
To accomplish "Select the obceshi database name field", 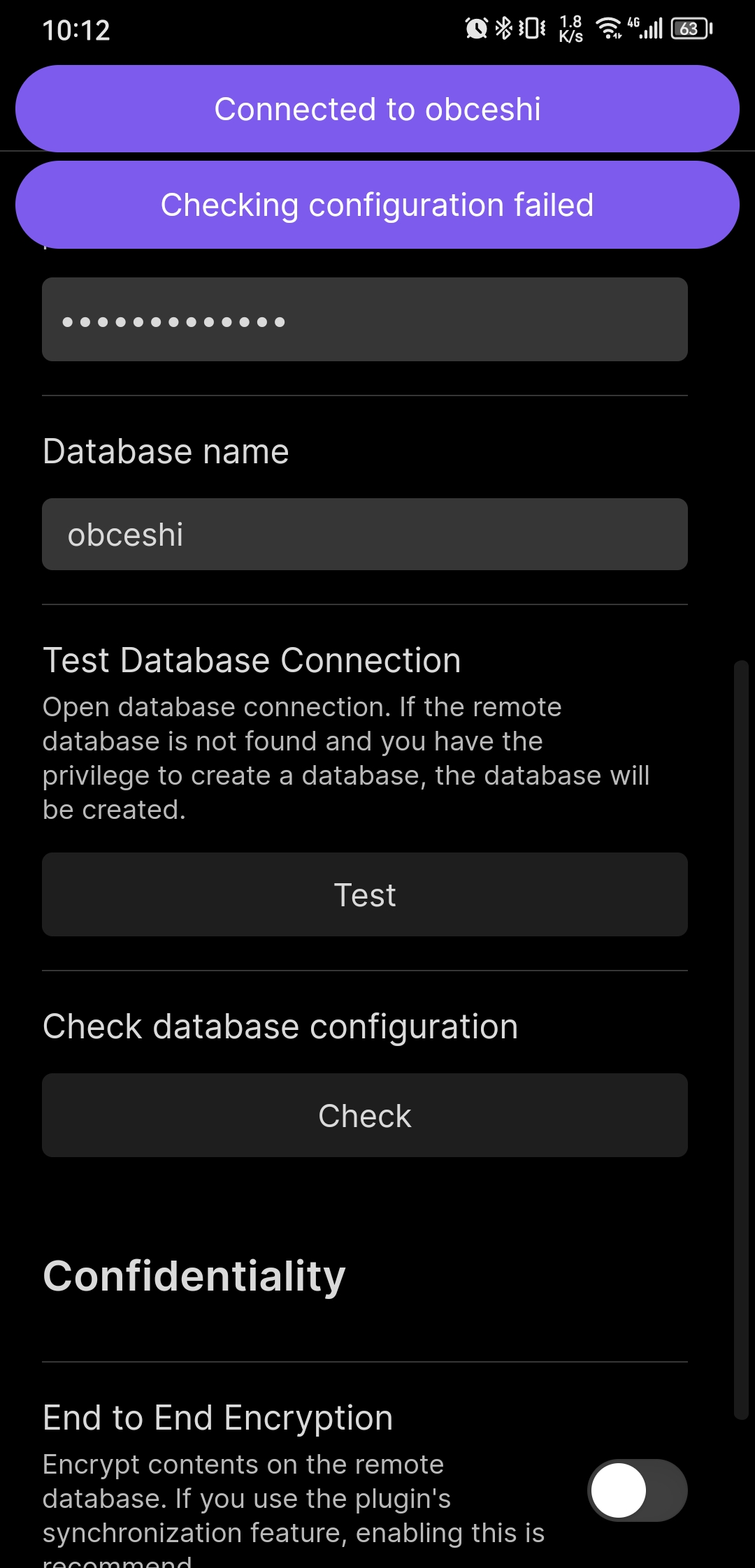I will coord(364,533).
